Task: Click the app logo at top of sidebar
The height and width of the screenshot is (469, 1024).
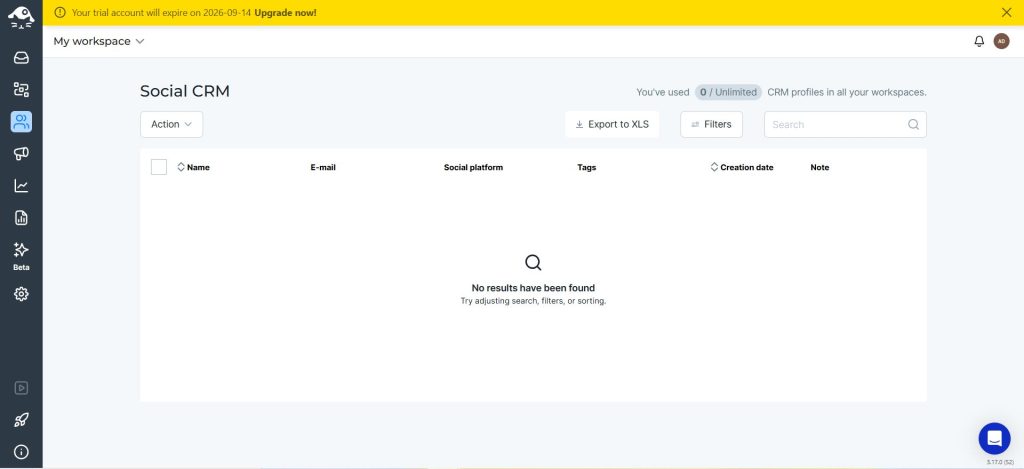Action: pos(21,16)
